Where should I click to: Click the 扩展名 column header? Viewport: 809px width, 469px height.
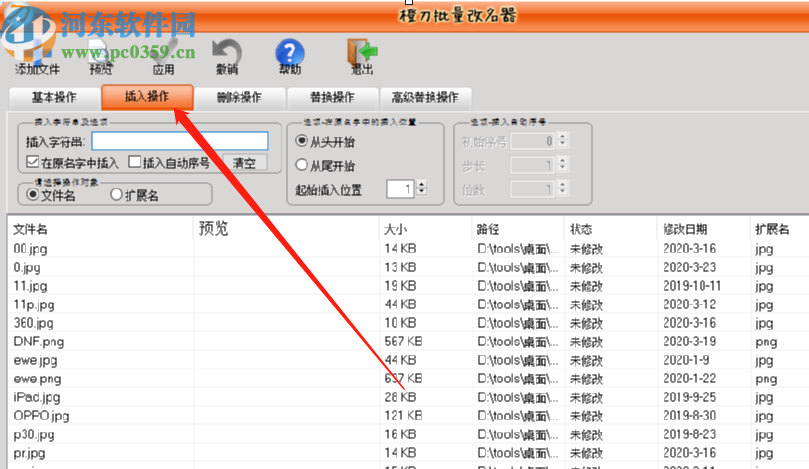[x=779, y=229]
